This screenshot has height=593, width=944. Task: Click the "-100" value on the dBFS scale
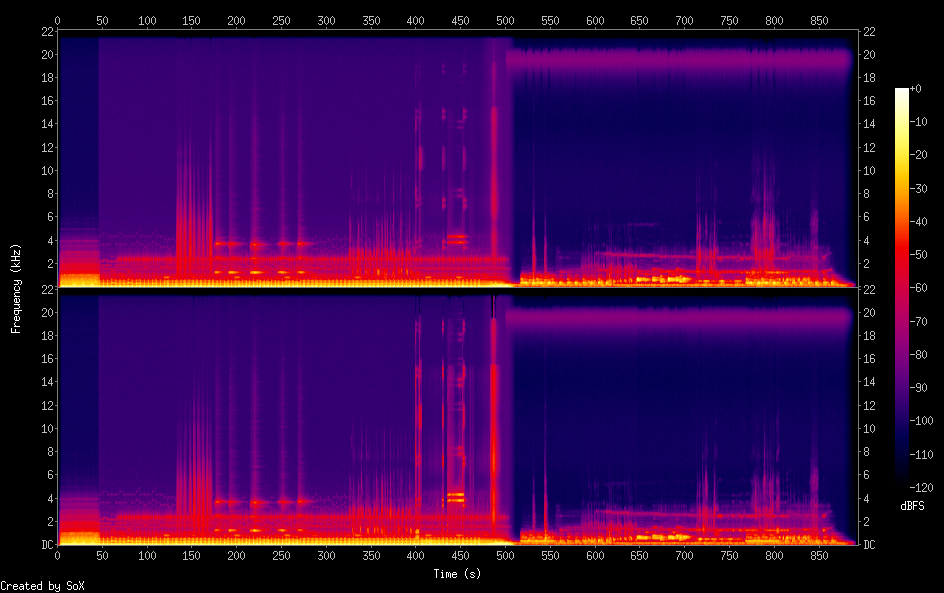pyautogui.click(x=921, y=421)
